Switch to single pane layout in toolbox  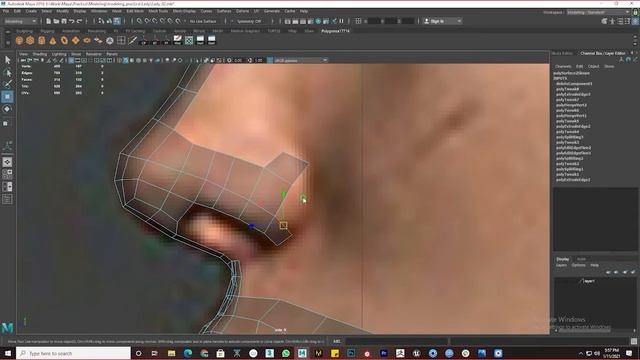pos(7,162)
